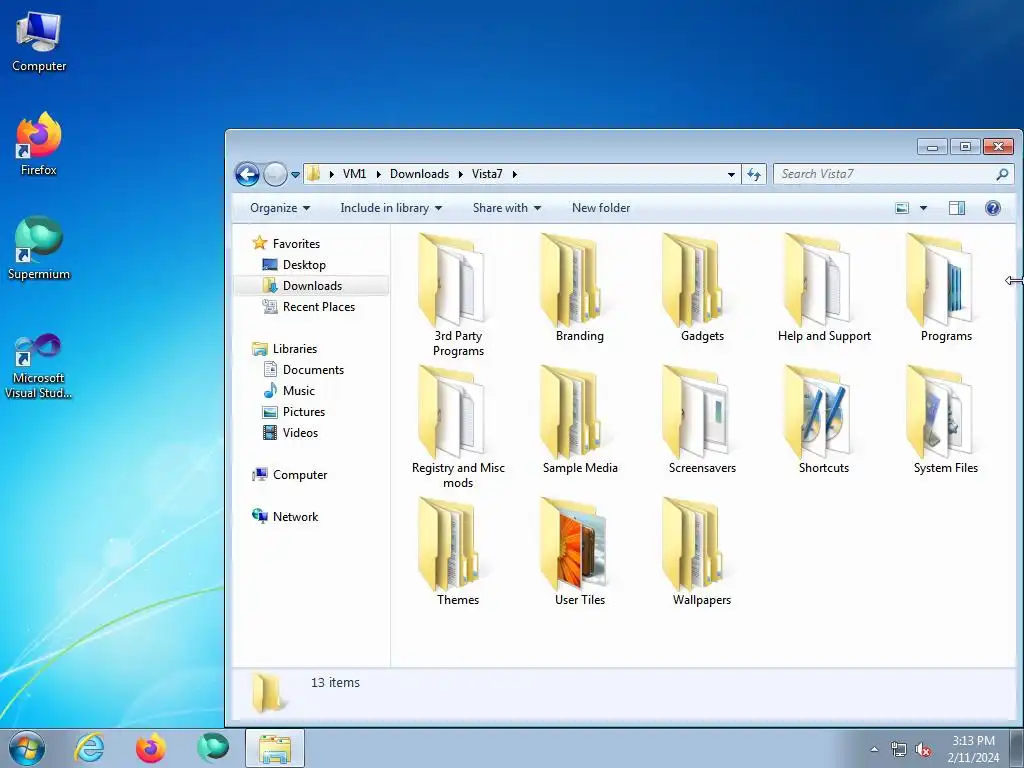Go to Downloads in the address bar
The width and height of the screenshot is (1024, 768).
(x=419, y=174)
